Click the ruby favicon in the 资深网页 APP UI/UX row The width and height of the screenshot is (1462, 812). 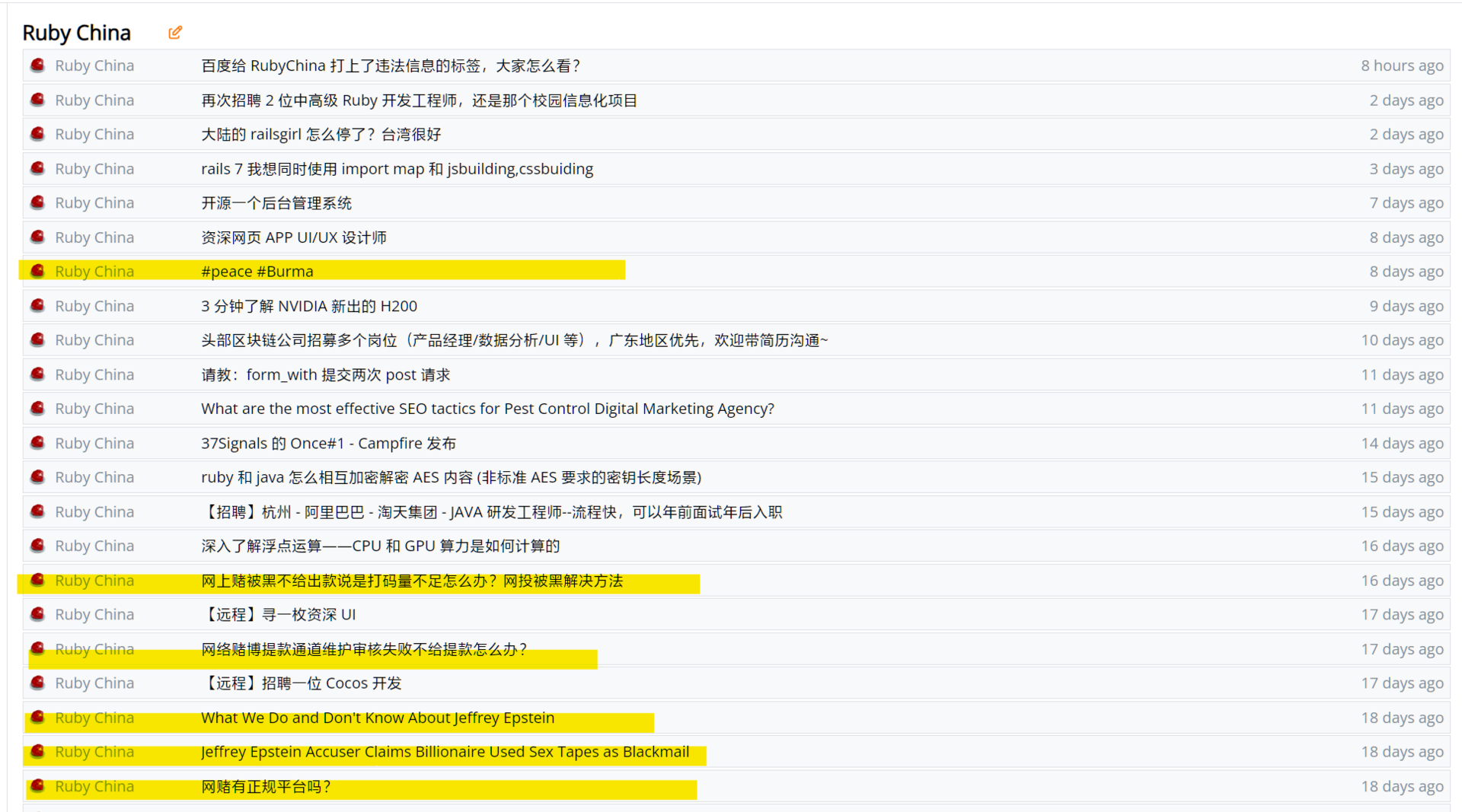point(37,237)
